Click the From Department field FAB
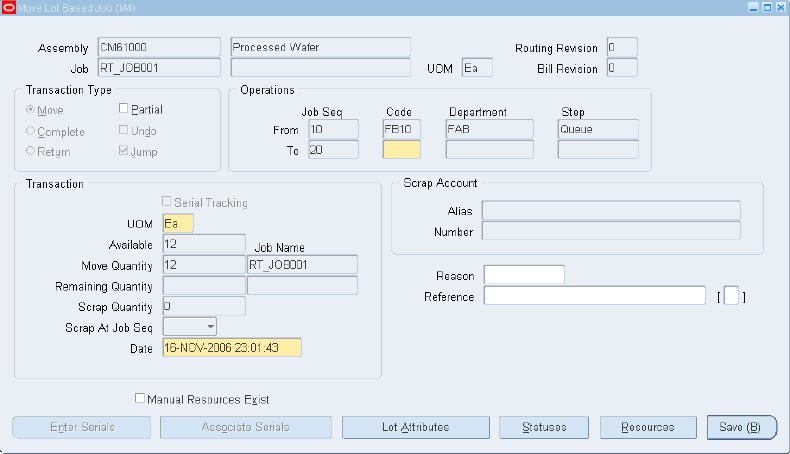Screen dimensions: 790x454 click(x=490, y=129)
